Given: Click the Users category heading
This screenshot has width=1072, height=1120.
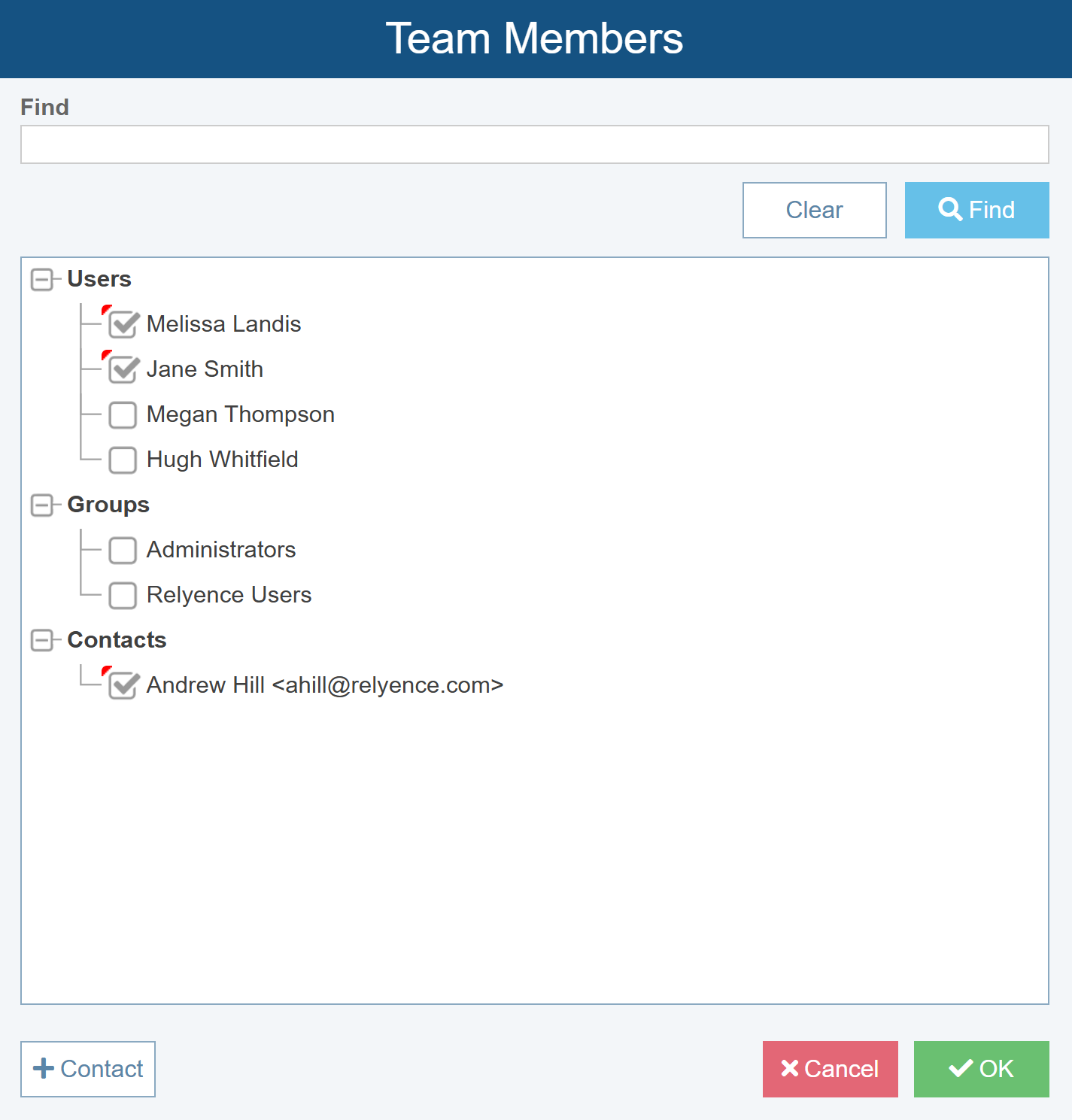Looking at the screenshot, I should click(99, 279).
